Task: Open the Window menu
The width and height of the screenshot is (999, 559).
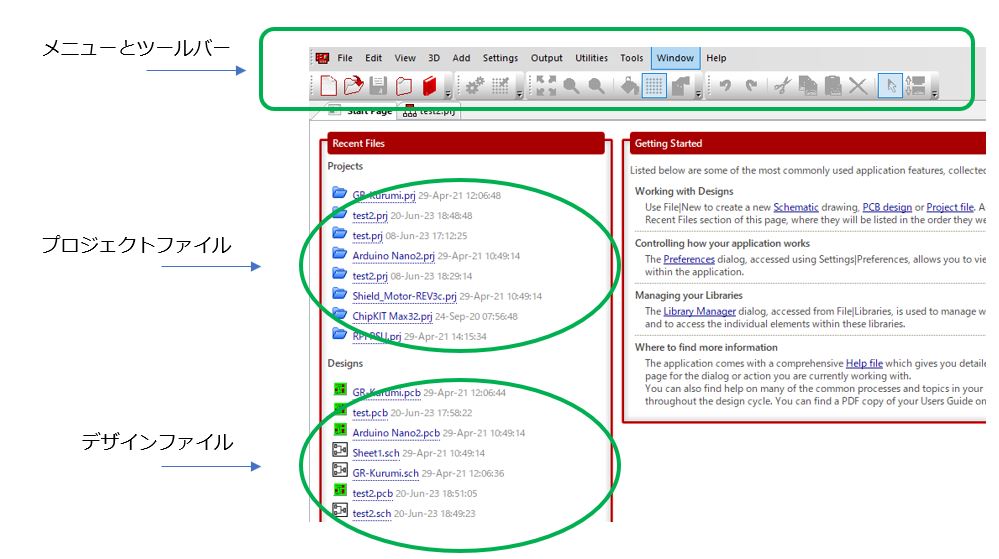Action: pyautogui.click(x=675, y=58)
